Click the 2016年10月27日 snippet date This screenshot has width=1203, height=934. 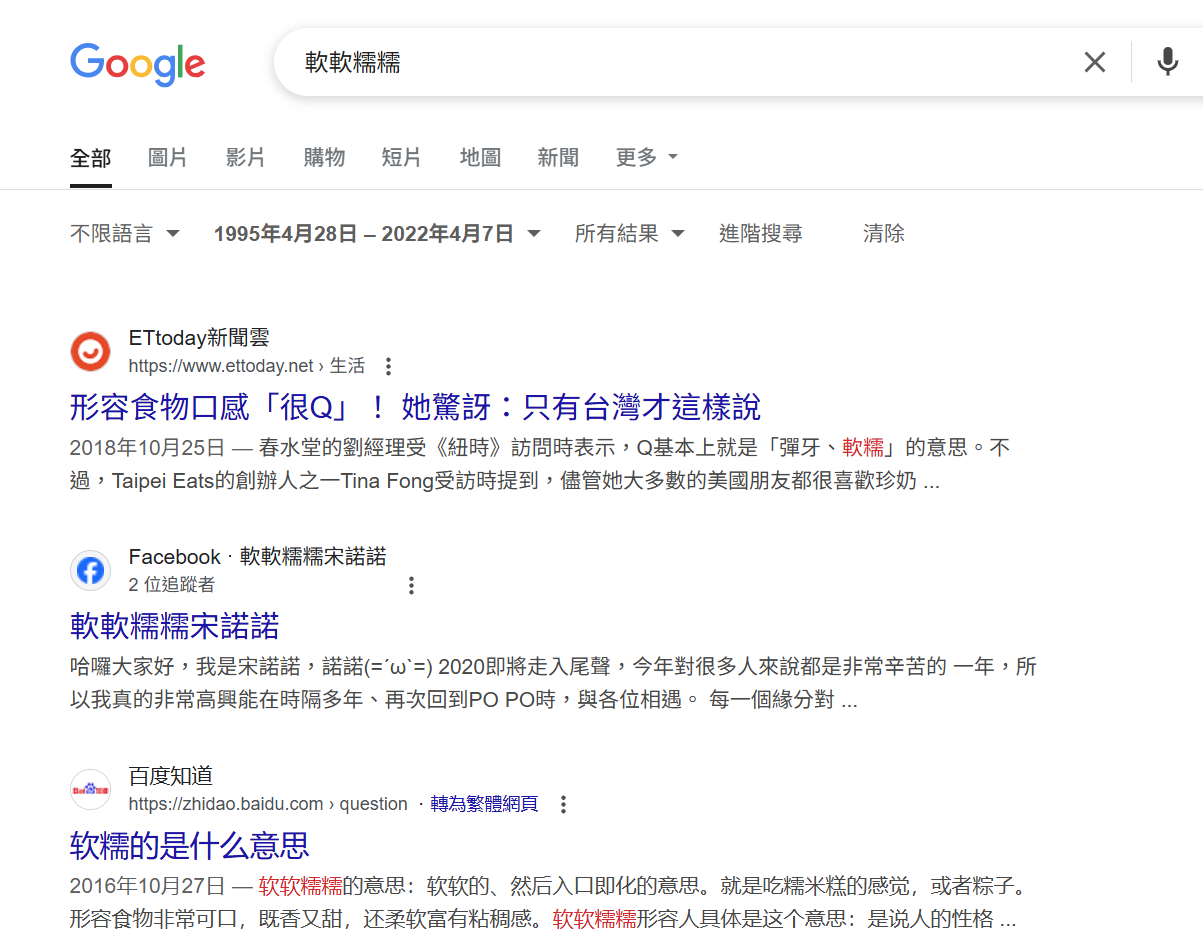tap(147, 886)
